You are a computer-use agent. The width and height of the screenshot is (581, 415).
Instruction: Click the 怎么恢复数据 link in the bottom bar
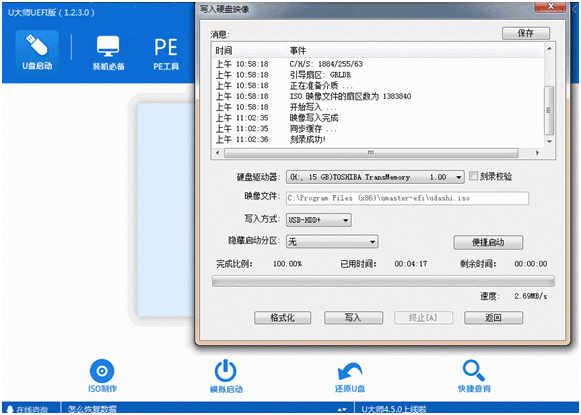(93, 409)
